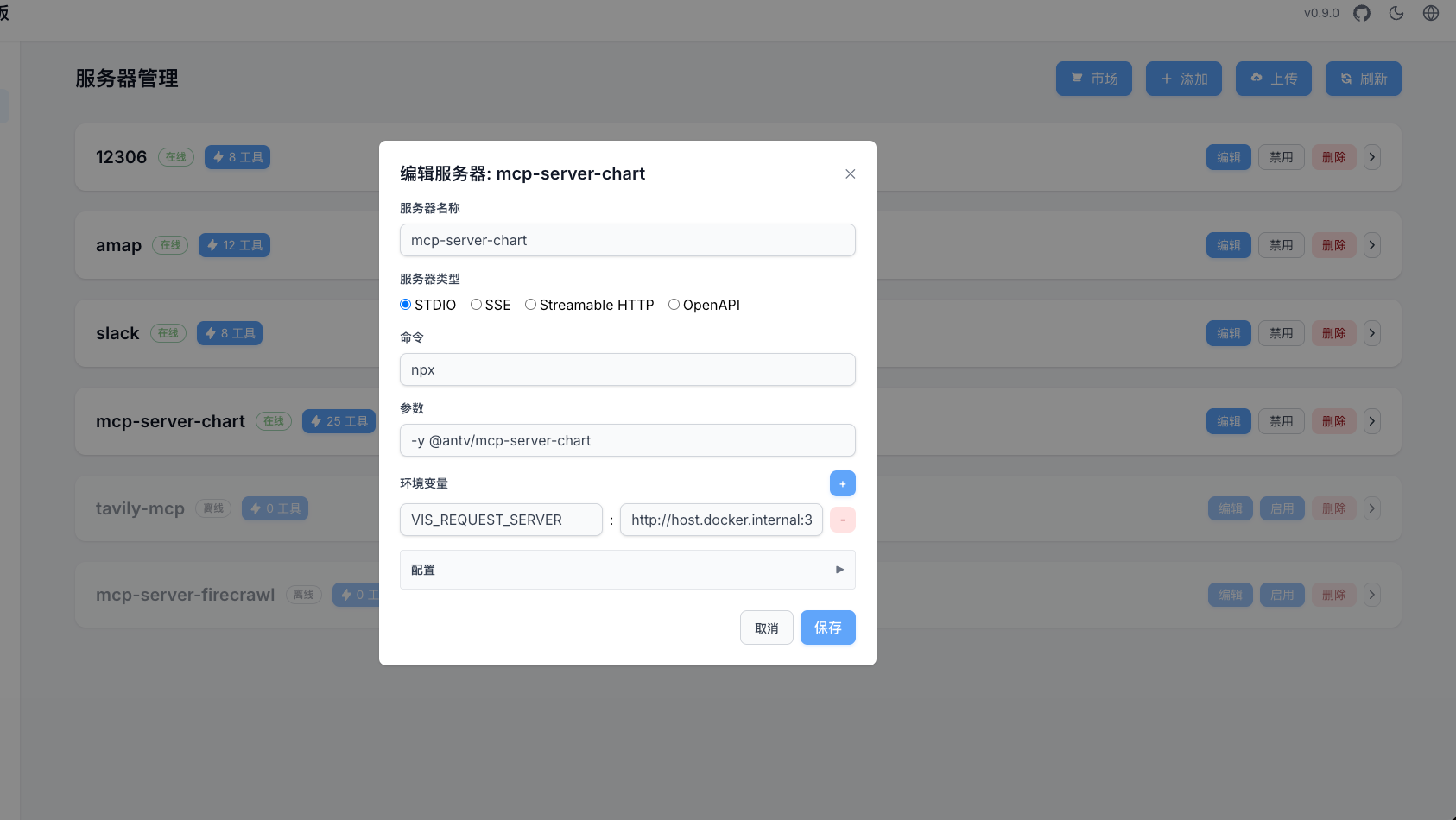Click the 8 工具 badge on slack
Screen dimensions: 1456x820
click(230, 333)
